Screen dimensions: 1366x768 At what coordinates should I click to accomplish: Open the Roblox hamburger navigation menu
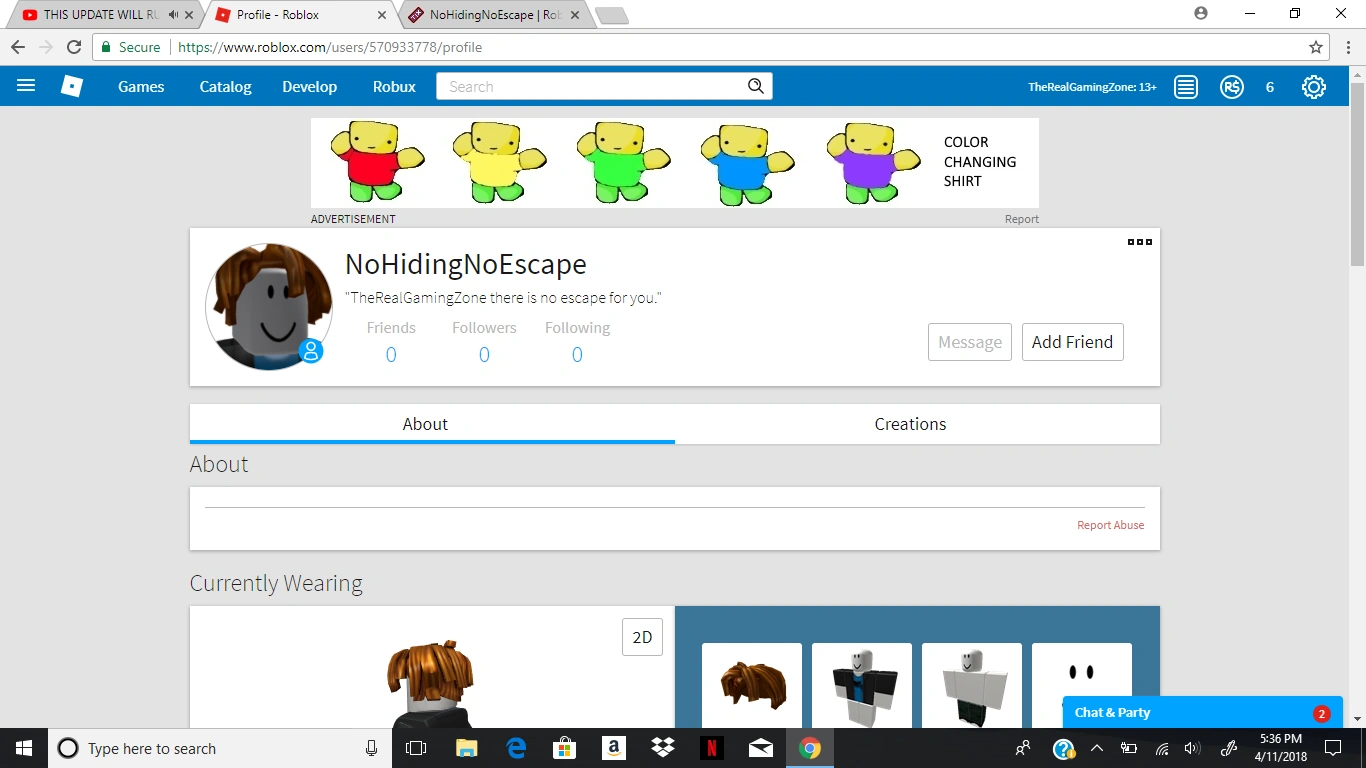point(26,86)
